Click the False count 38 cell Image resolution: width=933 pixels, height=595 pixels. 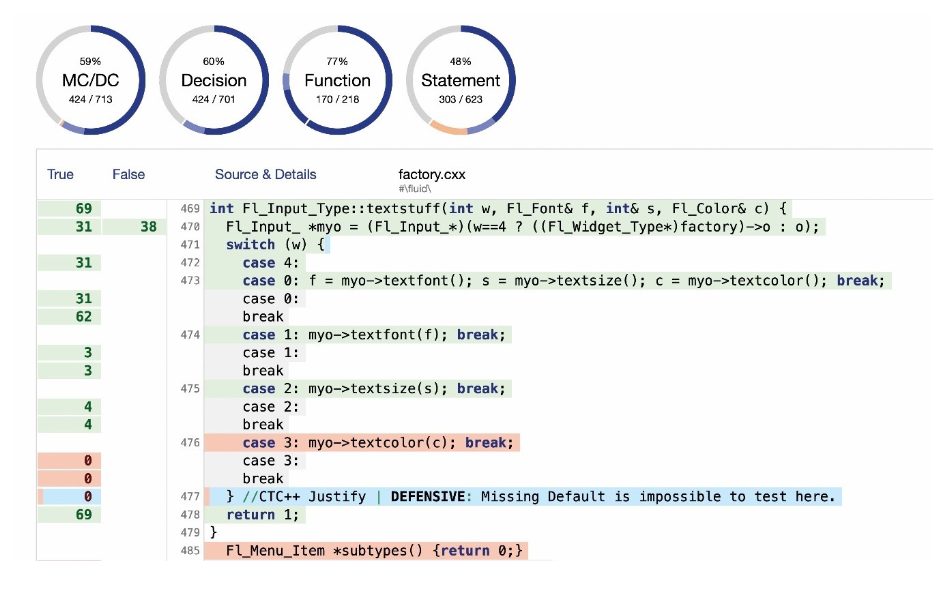[148, 227]
